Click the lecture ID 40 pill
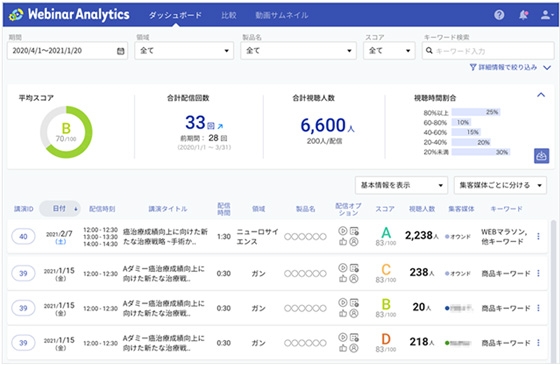Screen dimensions: 560x365 [x=23, y=236]
